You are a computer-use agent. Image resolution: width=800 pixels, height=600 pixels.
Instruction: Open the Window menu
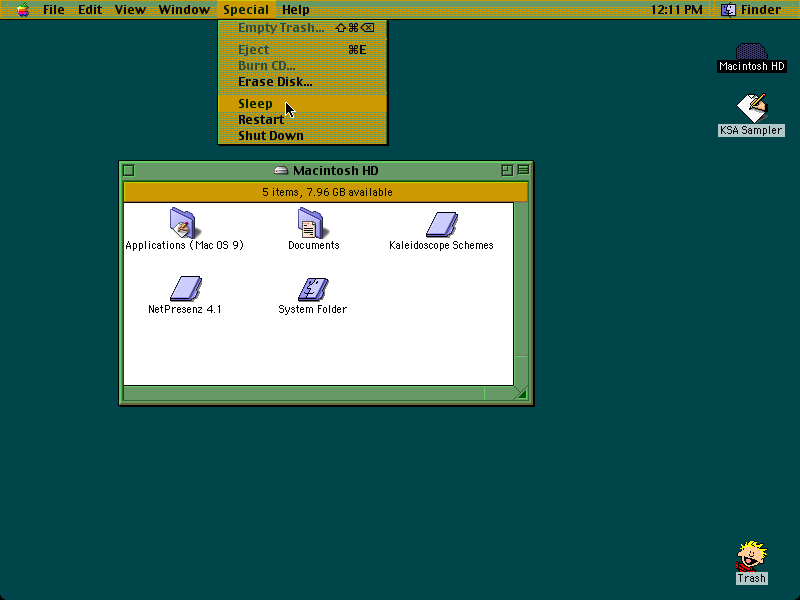(x=184, y=9)
